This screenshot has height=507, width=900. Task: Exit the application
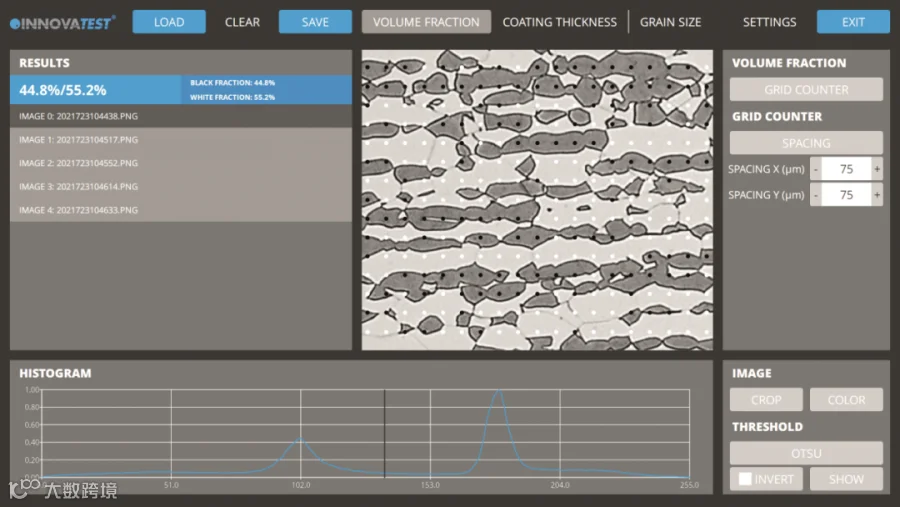tap(853, 22)
